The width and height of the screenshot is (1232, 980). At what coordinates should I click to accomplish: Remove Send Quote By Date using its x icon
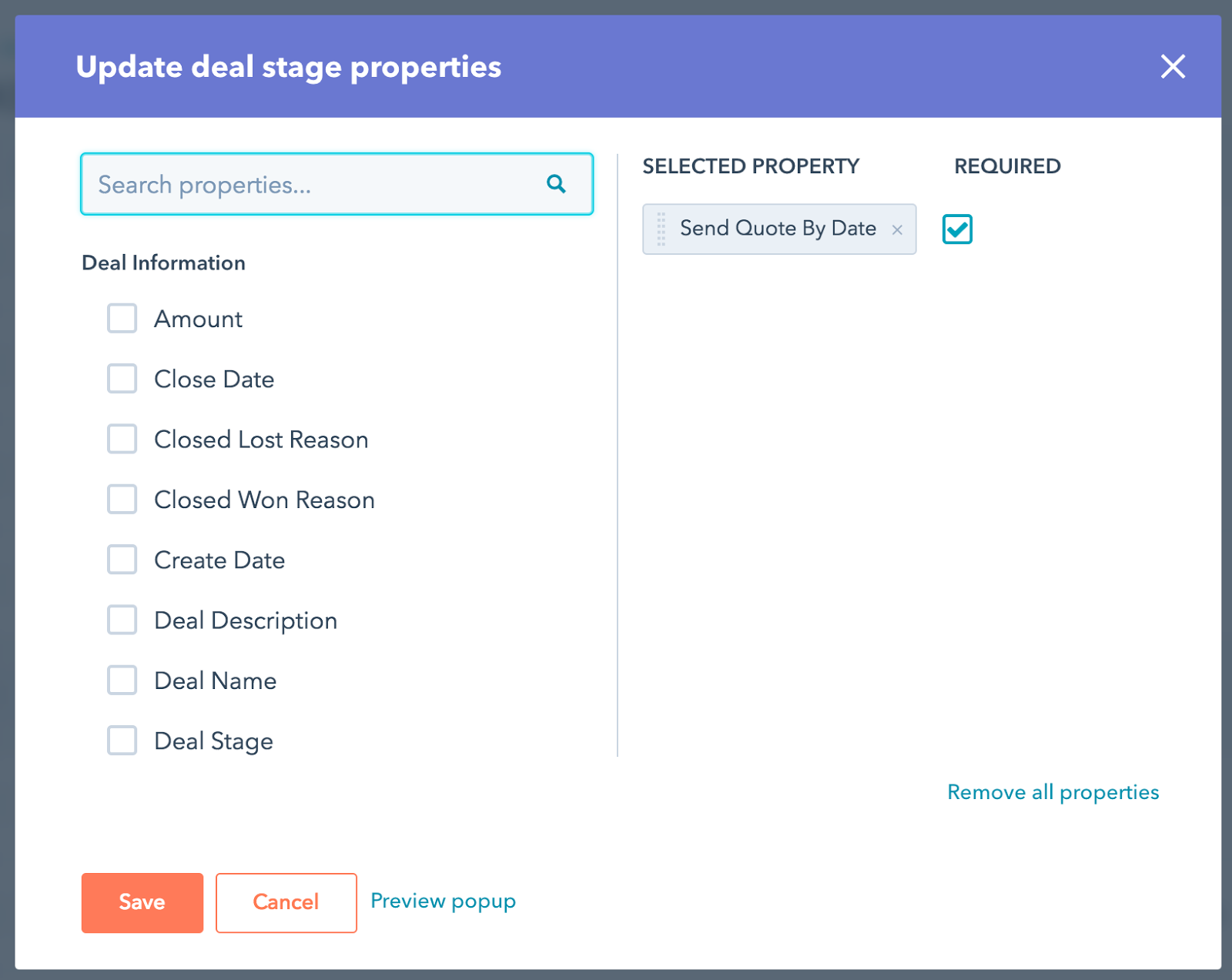[x=897, y=229]
